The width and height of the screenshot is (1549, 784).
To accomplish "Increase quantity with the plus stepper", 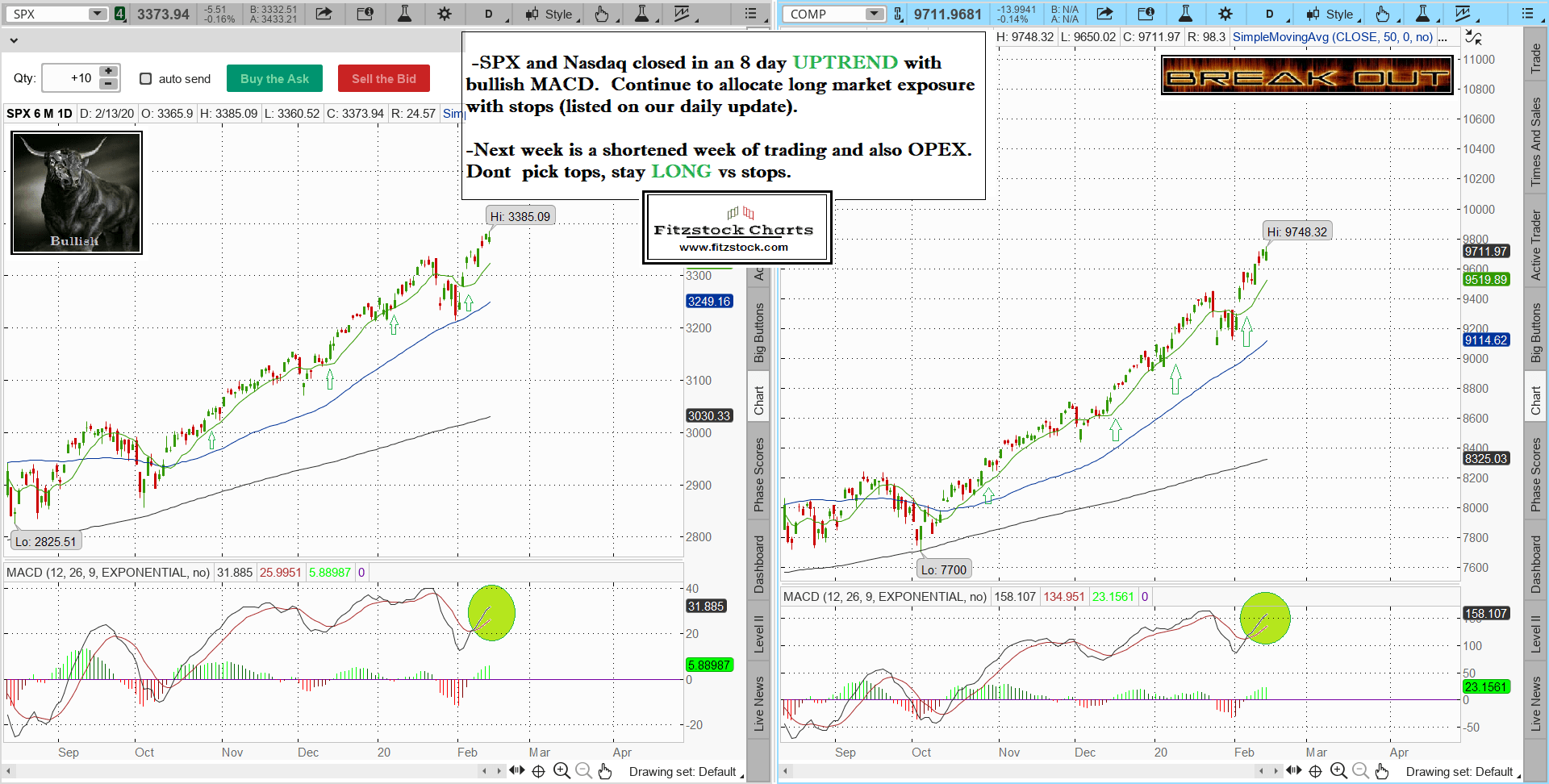I will (x=109, y=72).
